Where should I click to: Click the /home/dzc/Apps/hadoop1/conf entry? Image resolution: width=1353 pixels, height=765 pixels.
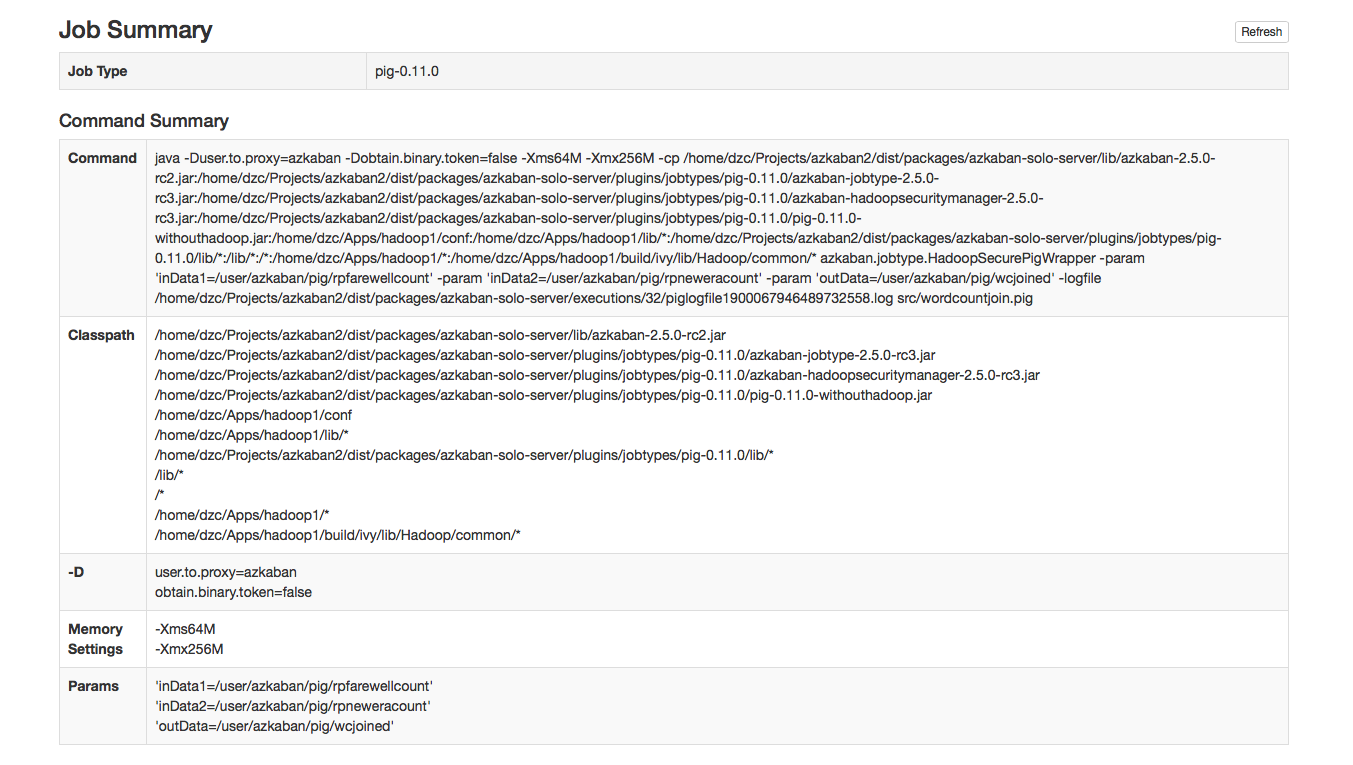pyautogui.click(x=253, y=415)
